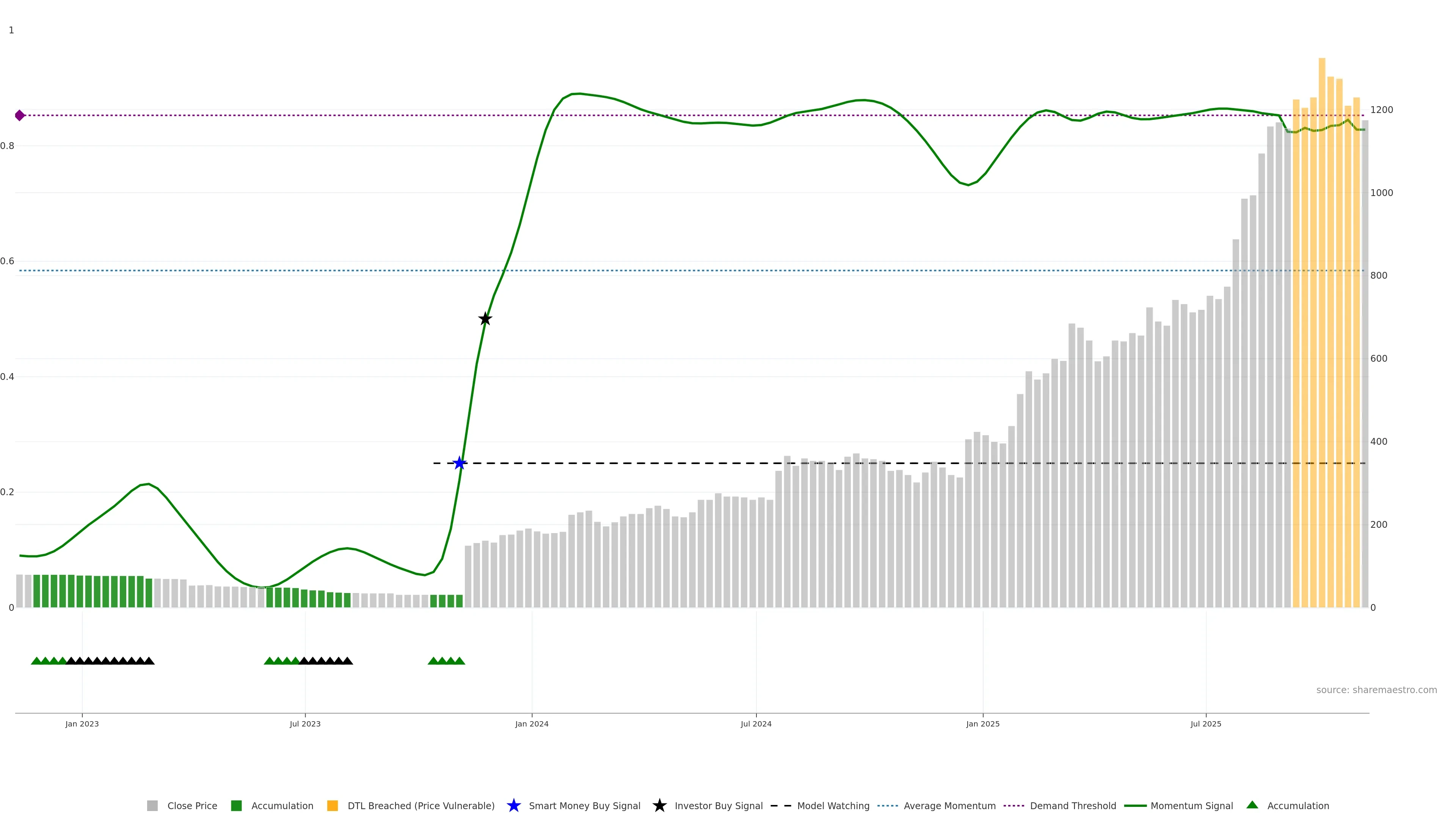This screenshot has width=1456, height=819.
Task: Toggle the Average Momentum legend entry
Action: pos(949,806)
